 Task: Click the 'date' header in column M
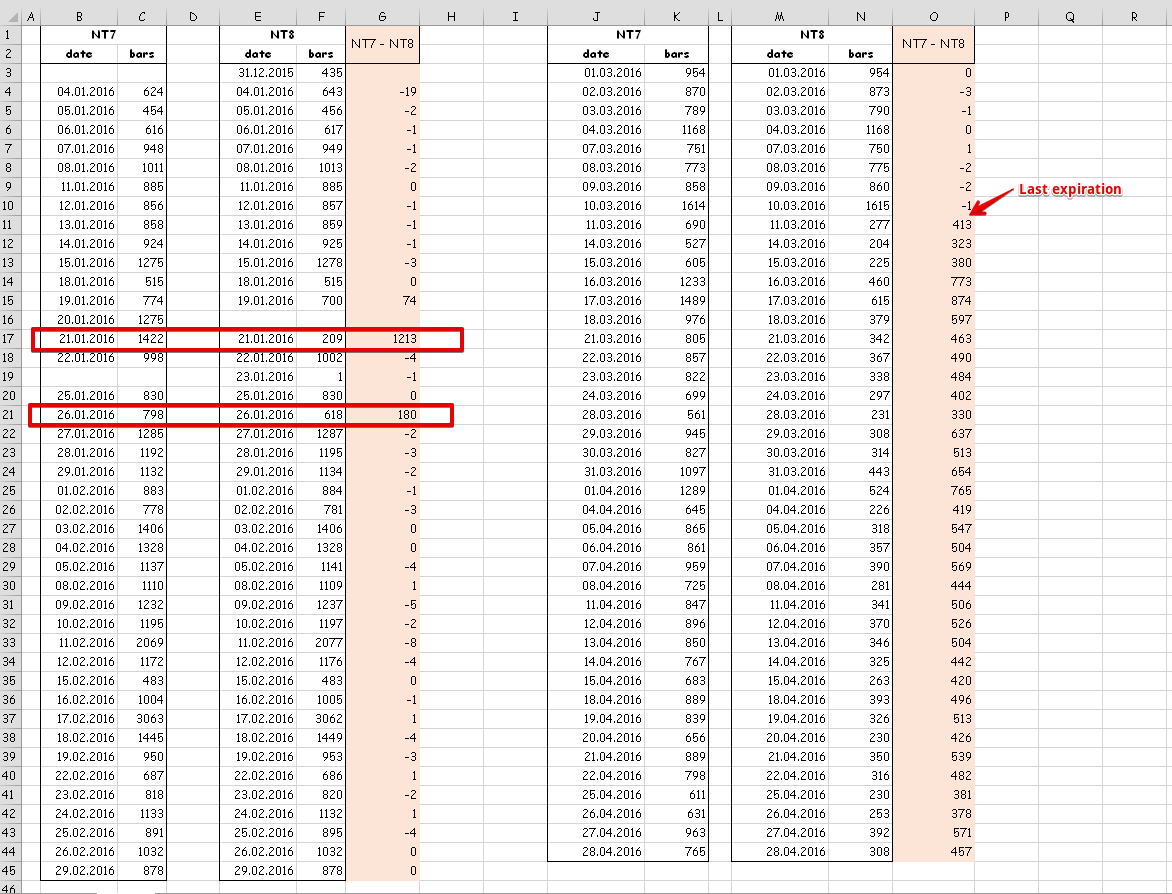pos(780,54)
